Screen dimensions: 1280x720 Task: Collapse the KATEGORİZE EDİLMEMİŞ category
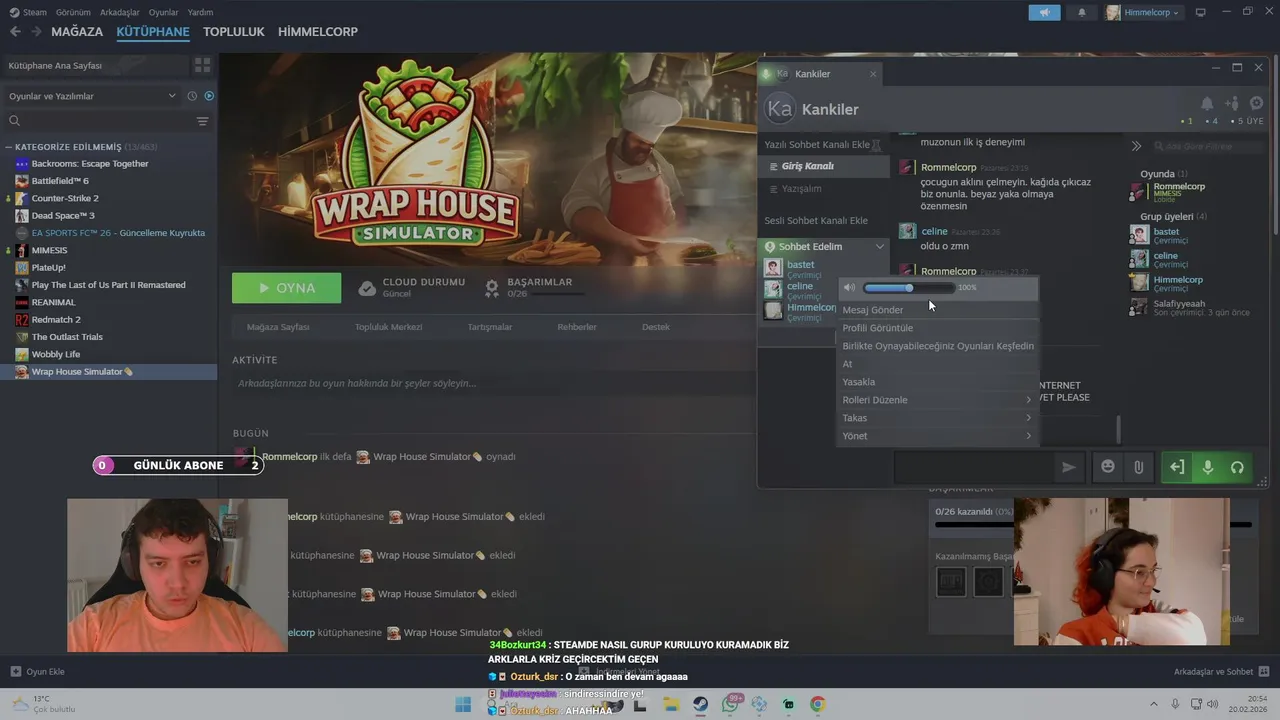(9, 147)
